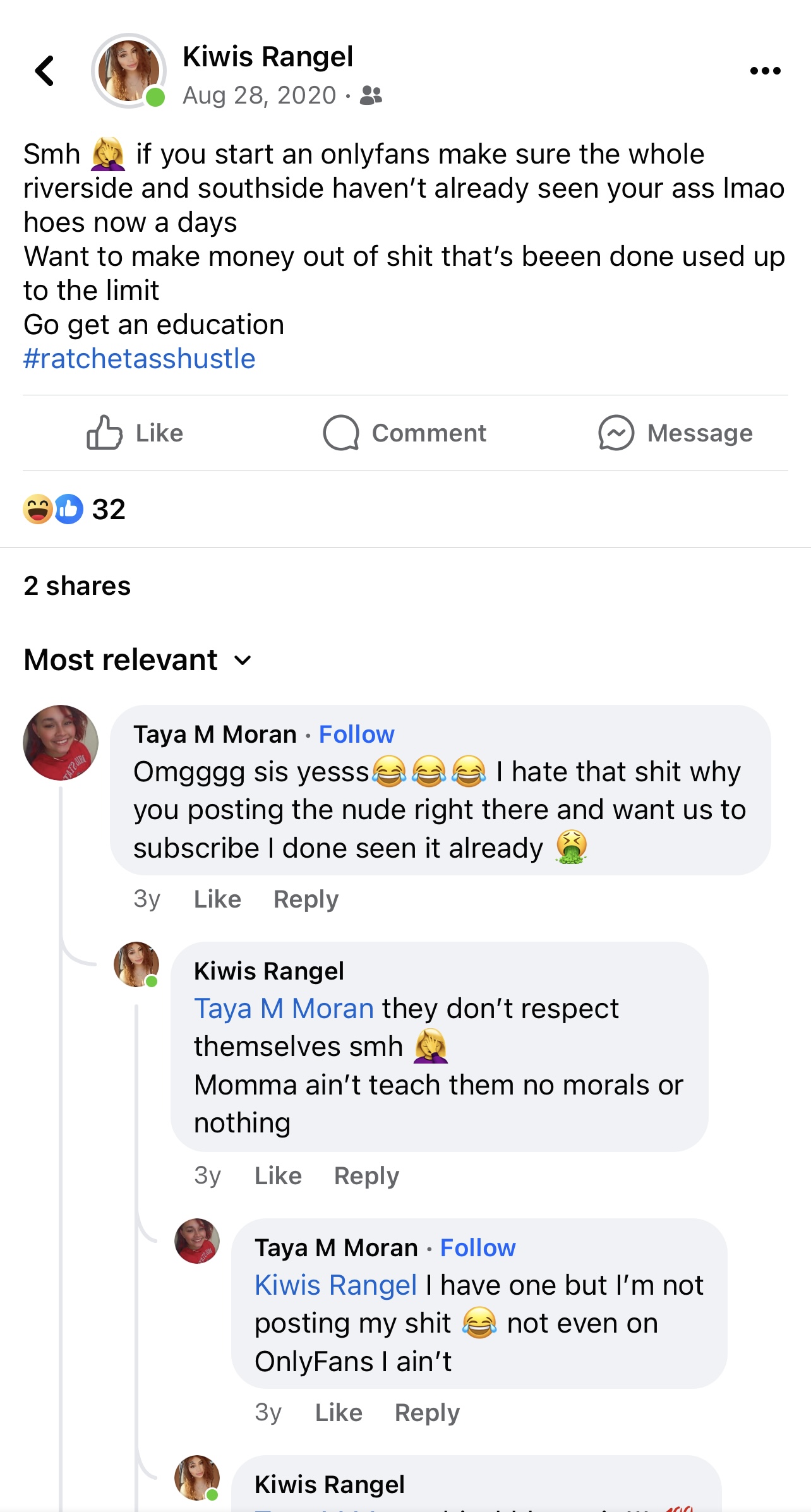This screenshot has height=1512, width=811.
Task: Tap the blue Taya M Moran mention link
Action: (284, 1009)
